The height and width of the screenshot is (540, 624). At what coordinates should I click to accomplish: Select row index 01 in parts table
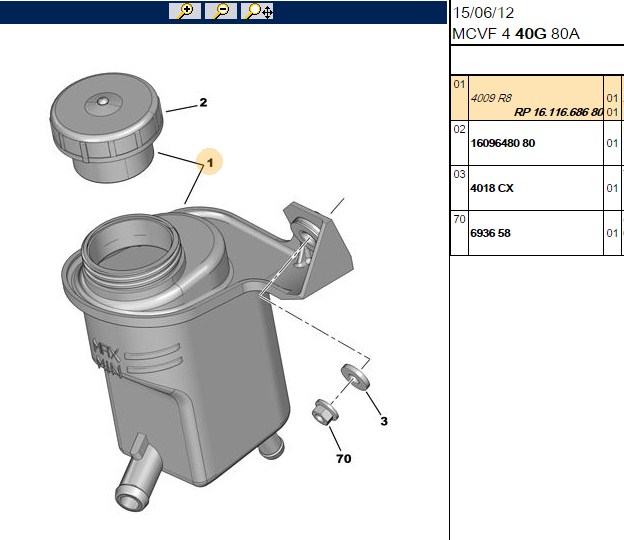point(459,84)
